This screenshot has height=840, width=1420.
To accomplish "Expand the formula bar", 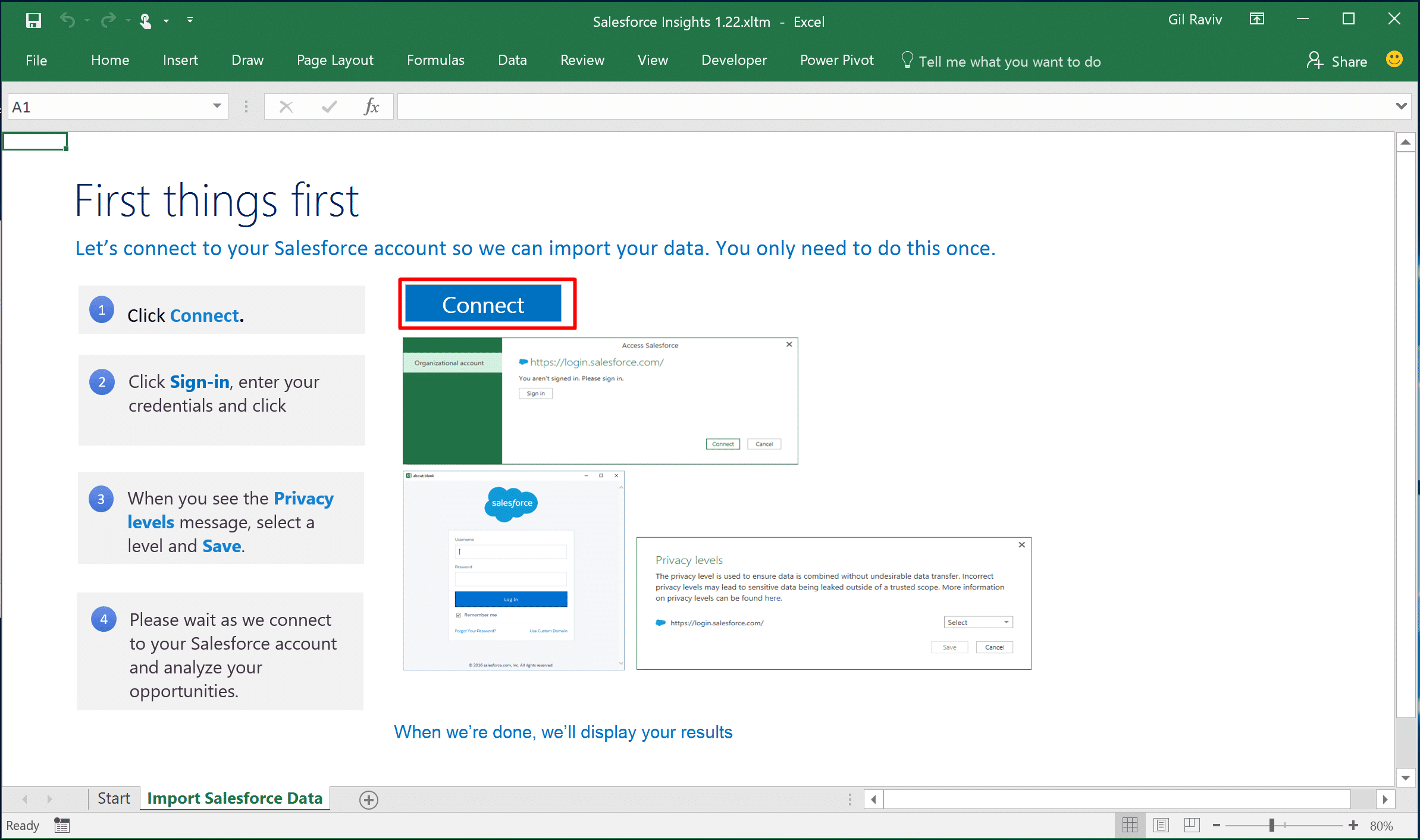I will (1401, 106).
